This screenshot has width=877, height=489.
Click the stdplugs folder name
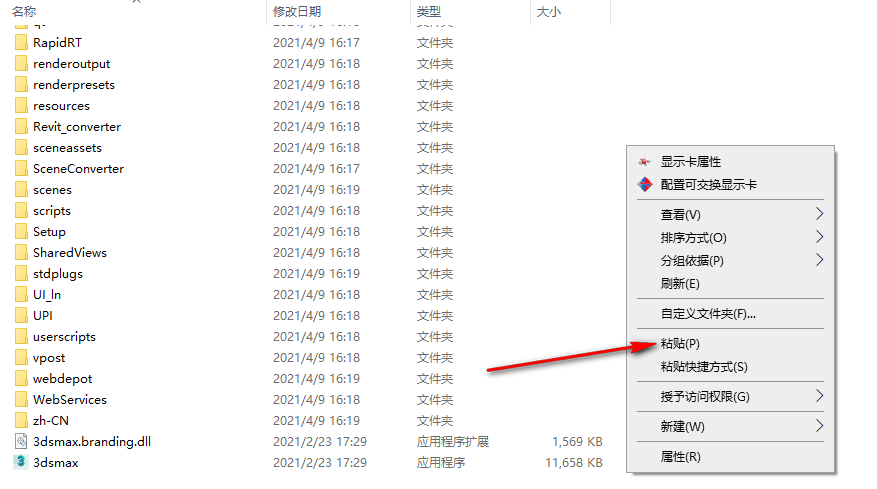click(x=58, y=274)
